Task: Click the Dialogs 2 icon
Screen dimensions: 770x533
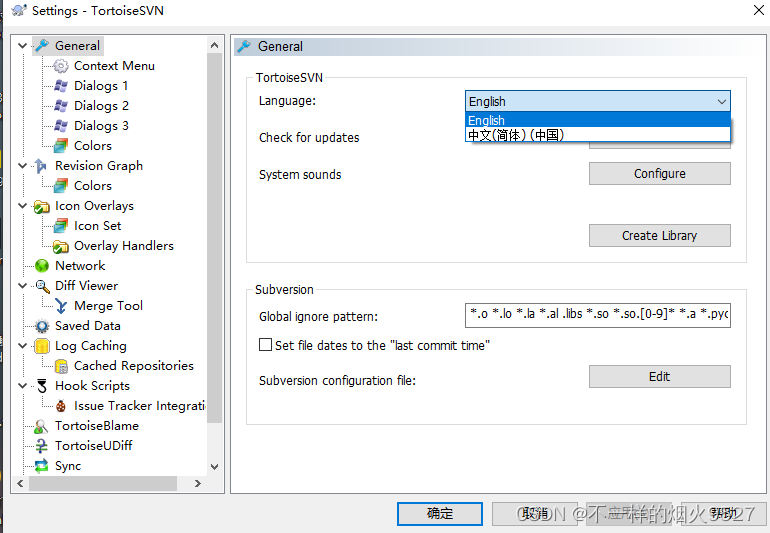Action: tap(61, 106)
